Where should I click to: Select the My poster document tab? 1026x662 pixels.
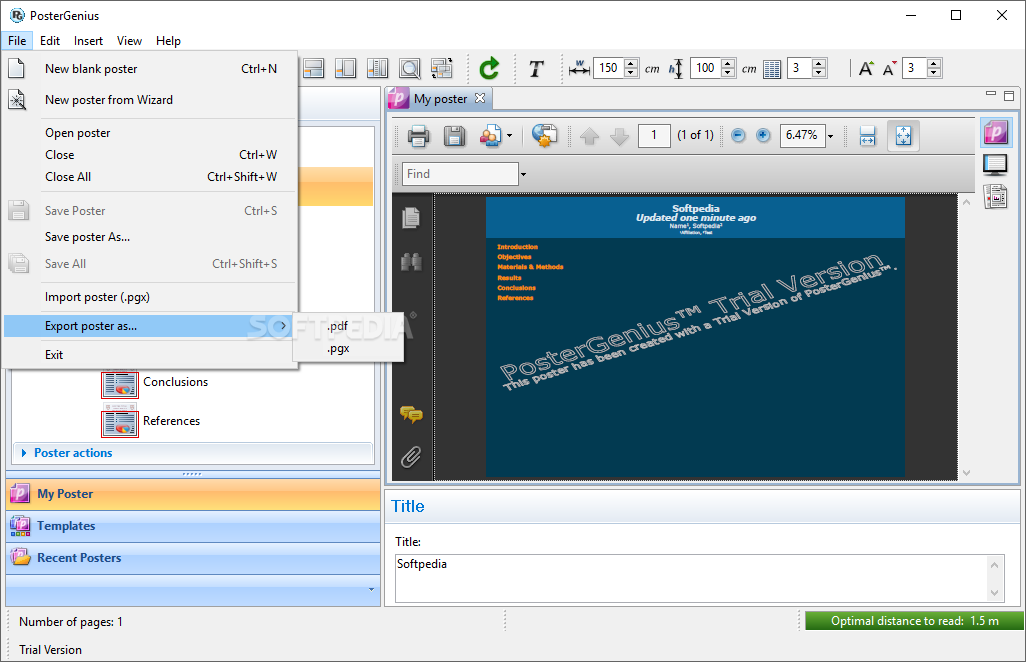tap(438, 99)
